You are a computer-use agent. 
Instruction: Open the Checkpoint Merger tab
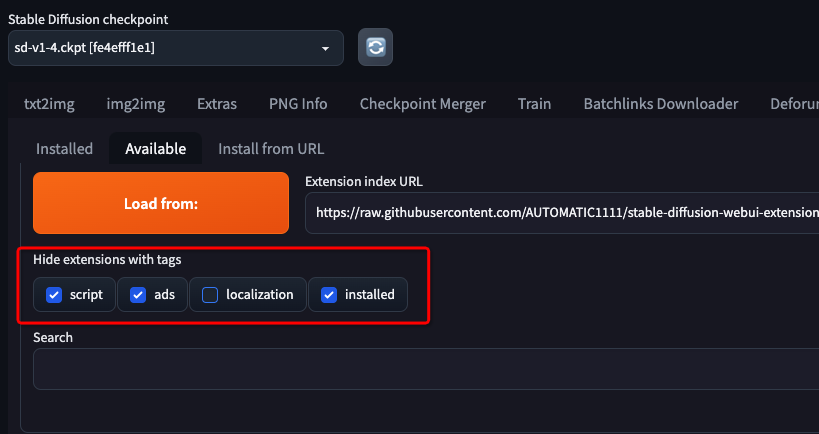click(422, 104)
